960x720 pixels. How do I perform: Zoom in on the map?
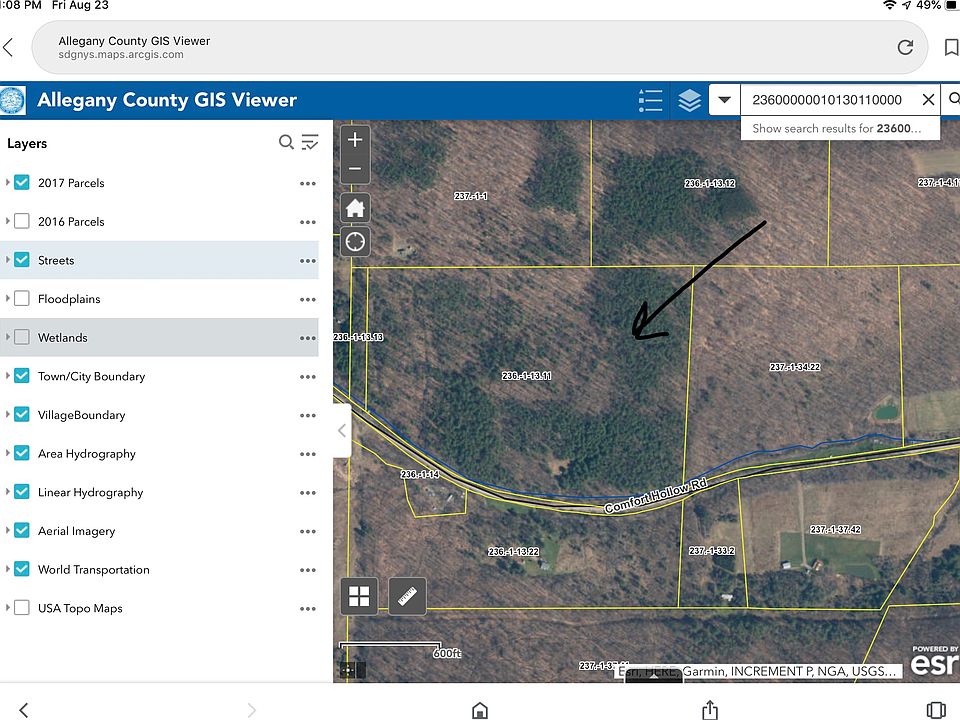[355, 140]
